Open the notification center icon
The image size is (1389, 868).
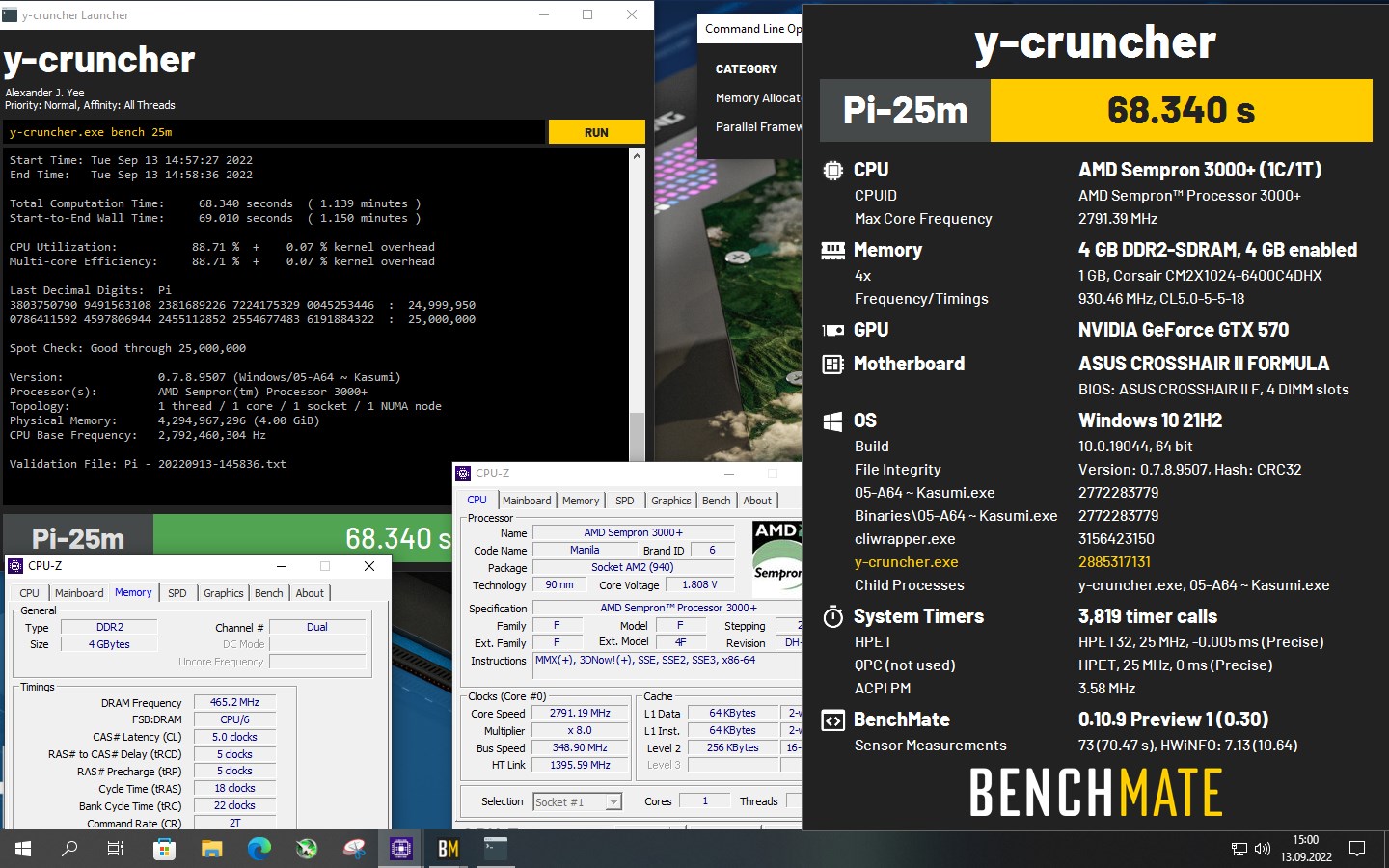coord(1357,849)
